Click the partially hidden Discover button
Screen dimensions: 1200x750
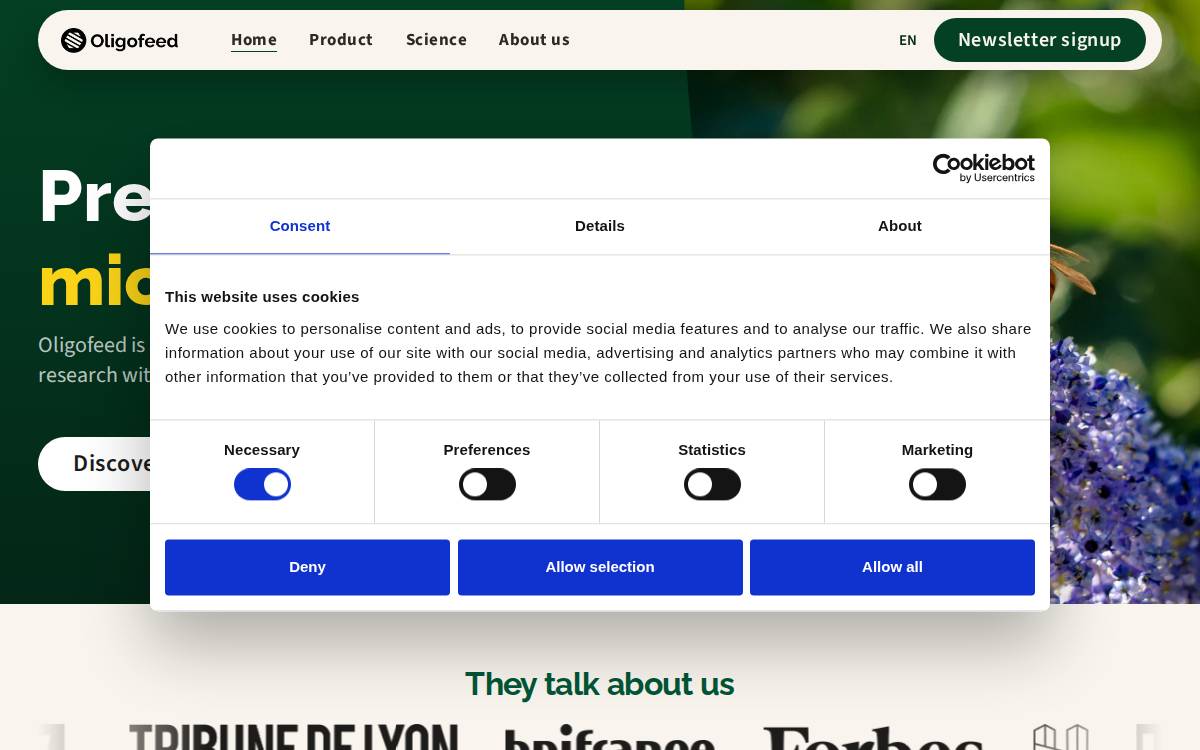95,464
